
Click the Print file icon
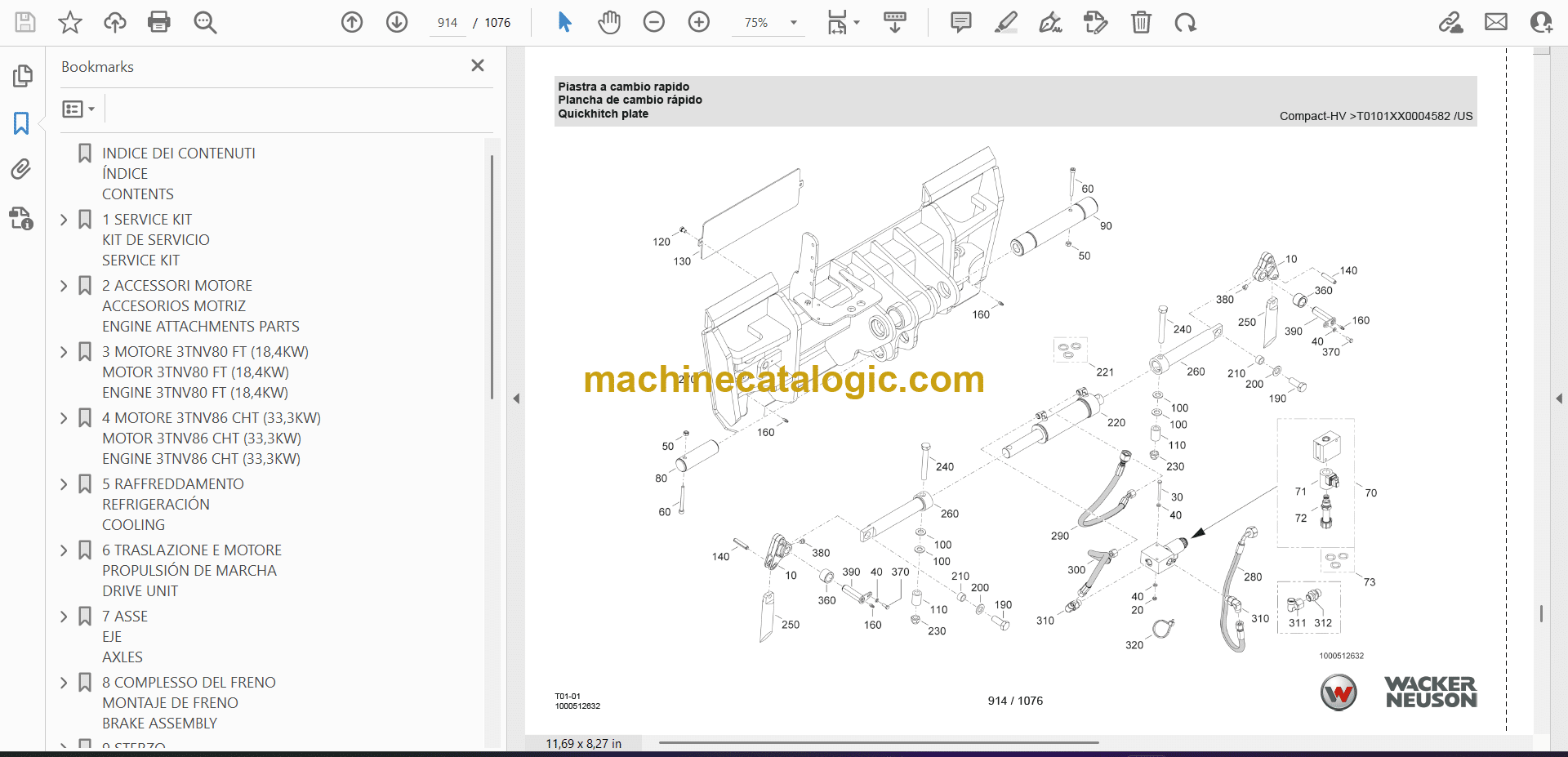pos(159,22)
